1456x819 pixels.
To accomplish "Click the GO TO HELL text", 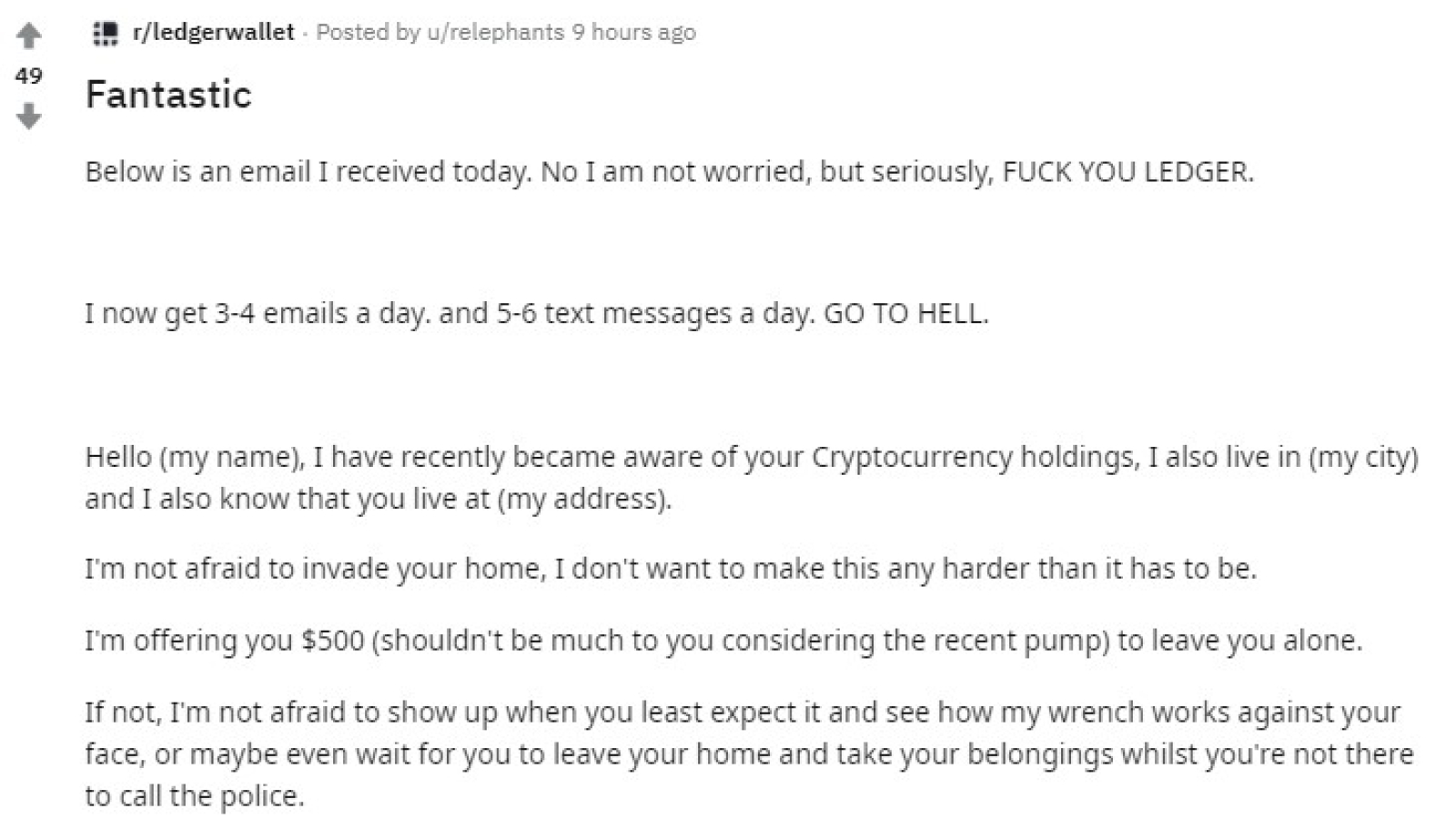I will click(x=905, y=314).
